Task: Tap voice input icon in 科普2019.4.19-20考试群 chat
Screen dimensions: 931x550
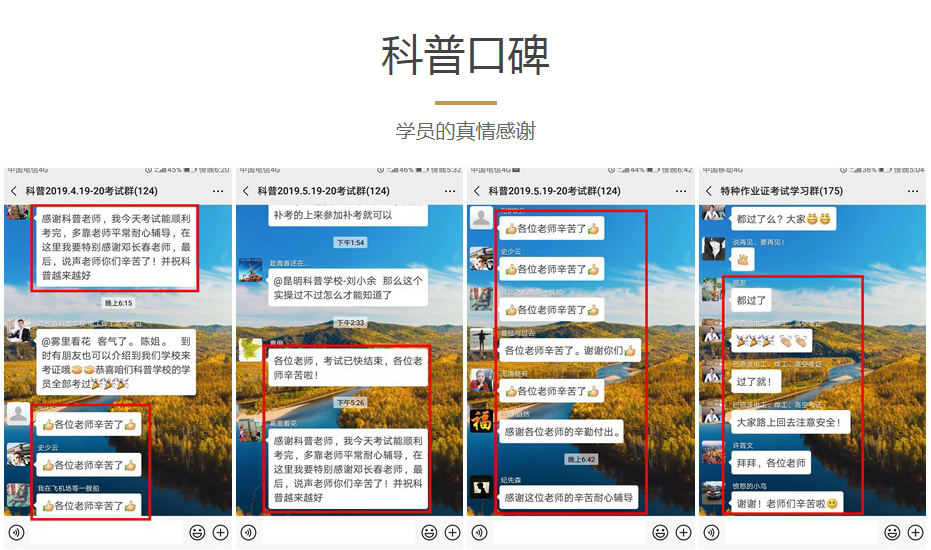Action: pos(17,533)
